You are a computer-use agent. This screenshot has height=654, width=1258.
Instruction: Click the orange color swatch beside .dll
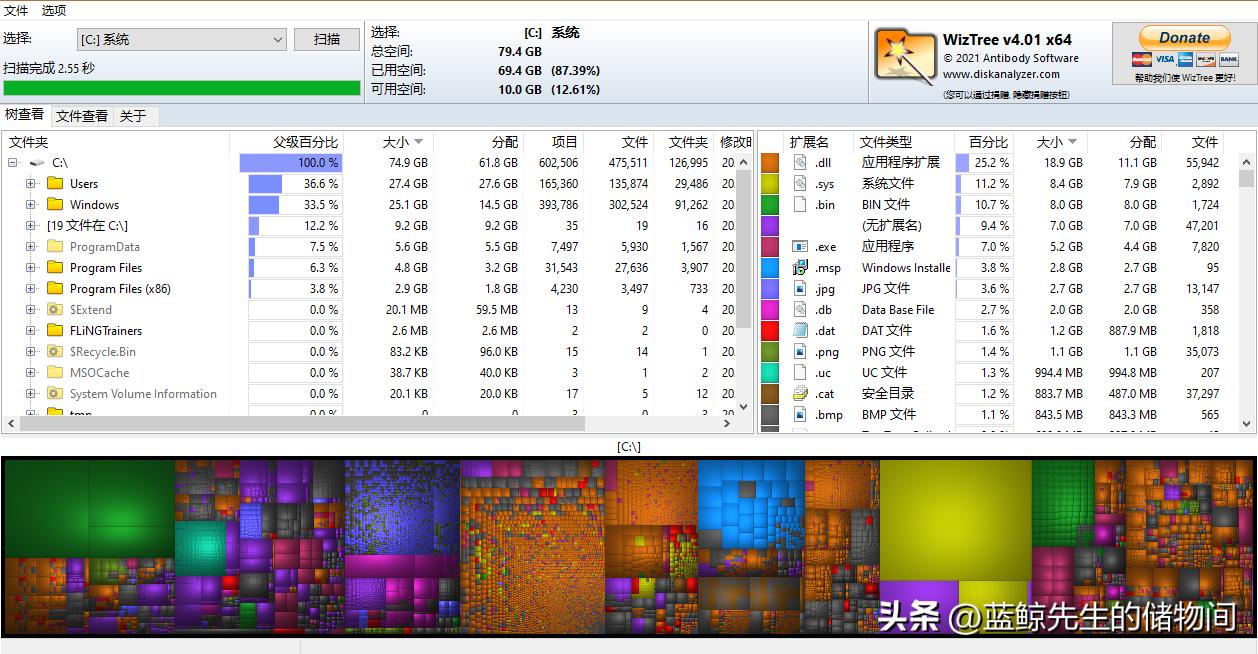(x=768, y=162)
